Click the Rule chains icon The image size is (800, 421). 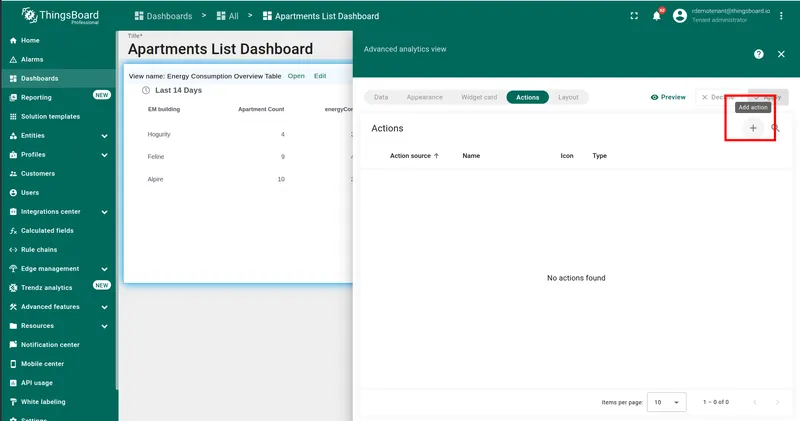pyautogui.click(x=13, y=250)
